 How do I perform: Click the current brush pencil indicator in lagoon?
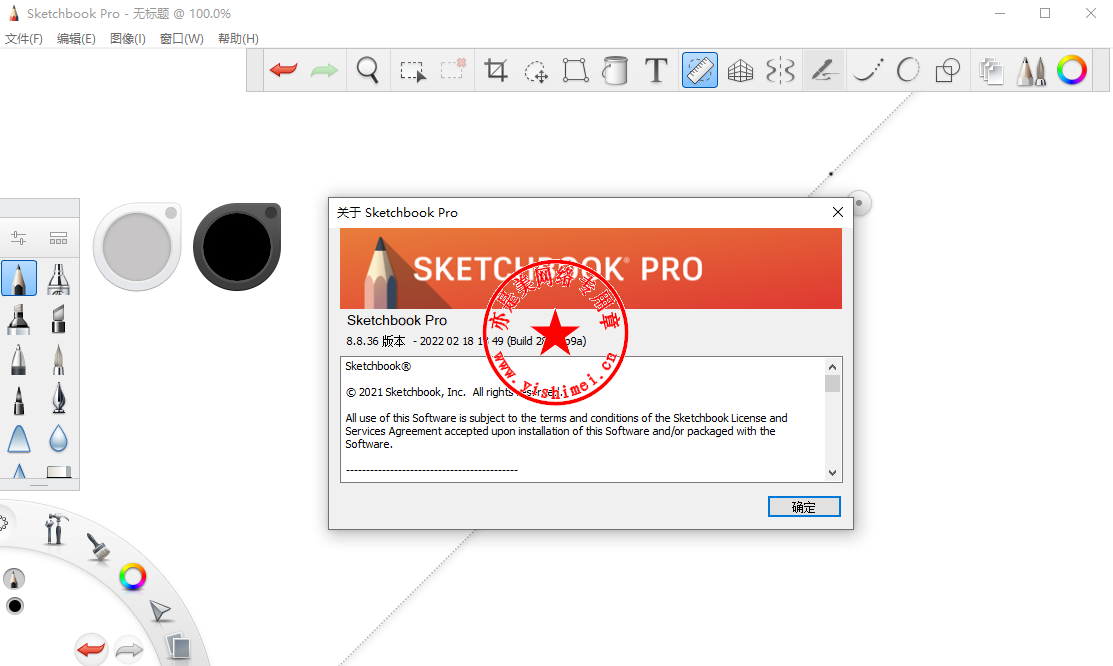click(13, 579)
